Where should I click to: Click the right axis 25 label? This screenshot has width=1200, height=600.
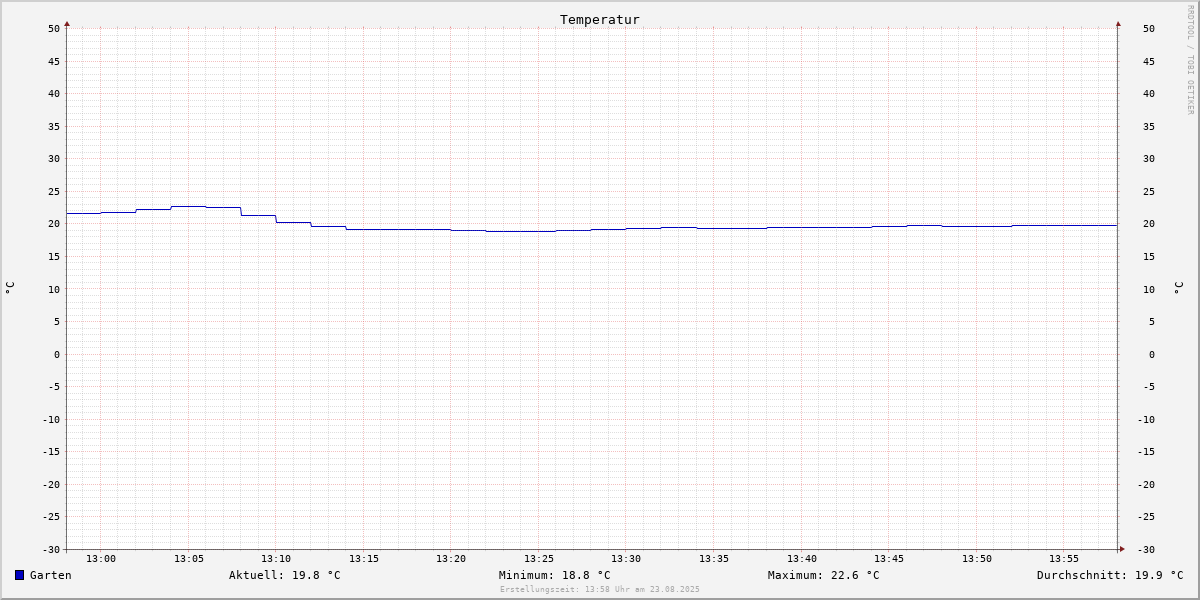[x=1149, y=191]
